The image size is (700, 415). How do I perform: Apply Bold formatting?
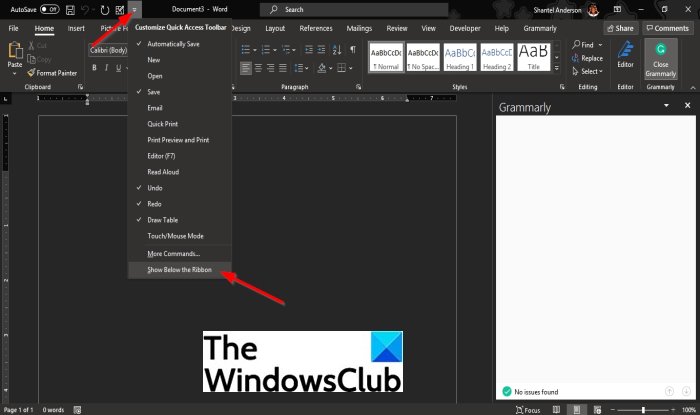(94, 68)
